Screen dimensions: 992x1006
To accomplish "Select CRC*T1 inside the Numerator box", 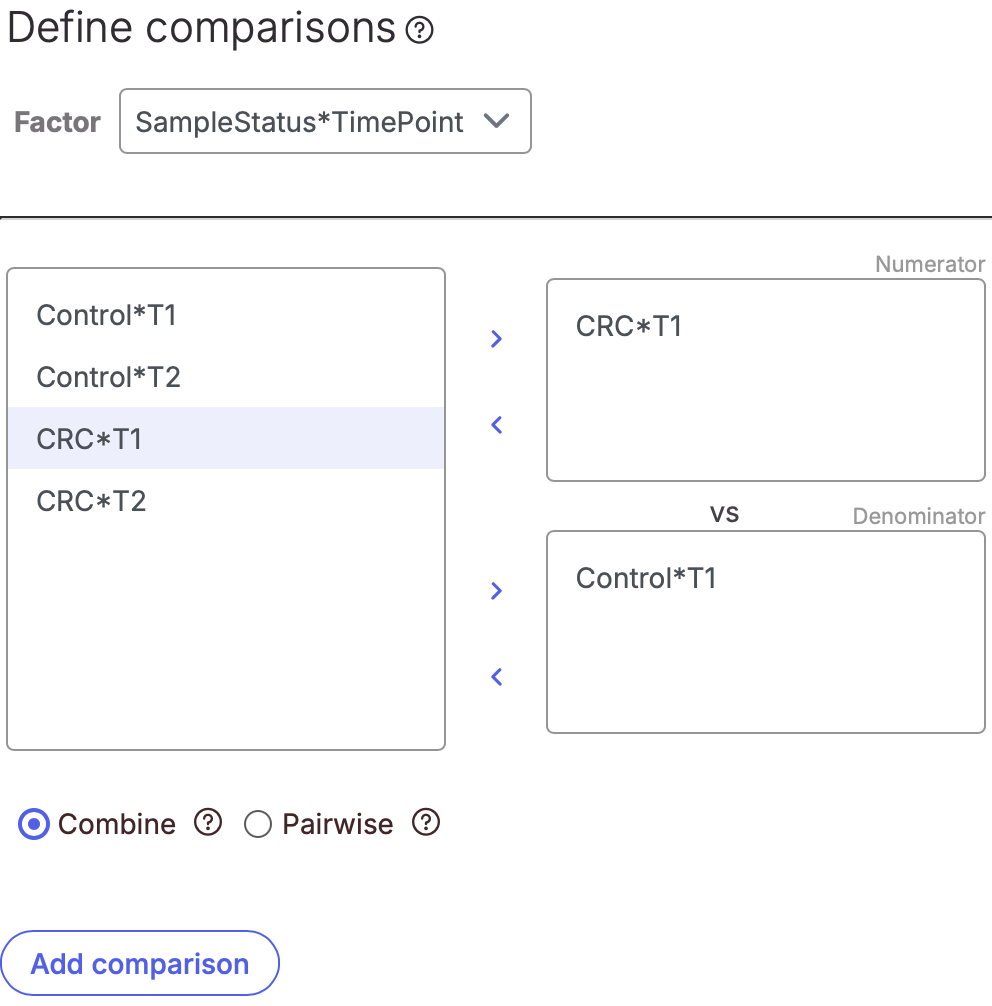I will pos(629,326).
